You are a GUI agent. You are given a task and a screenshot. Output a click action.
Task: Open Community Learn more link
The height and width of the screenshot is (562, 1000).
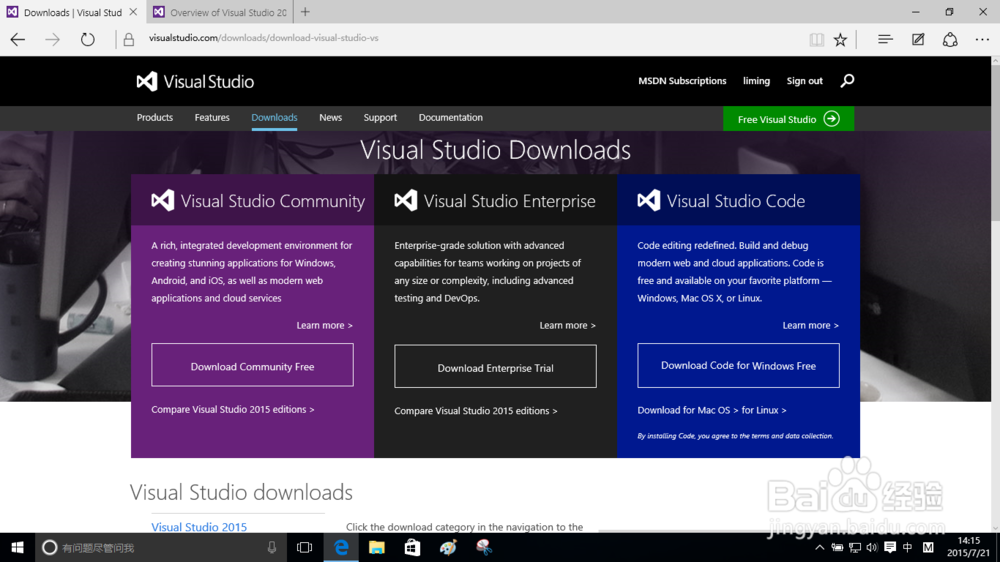click(x=324, y=325)
